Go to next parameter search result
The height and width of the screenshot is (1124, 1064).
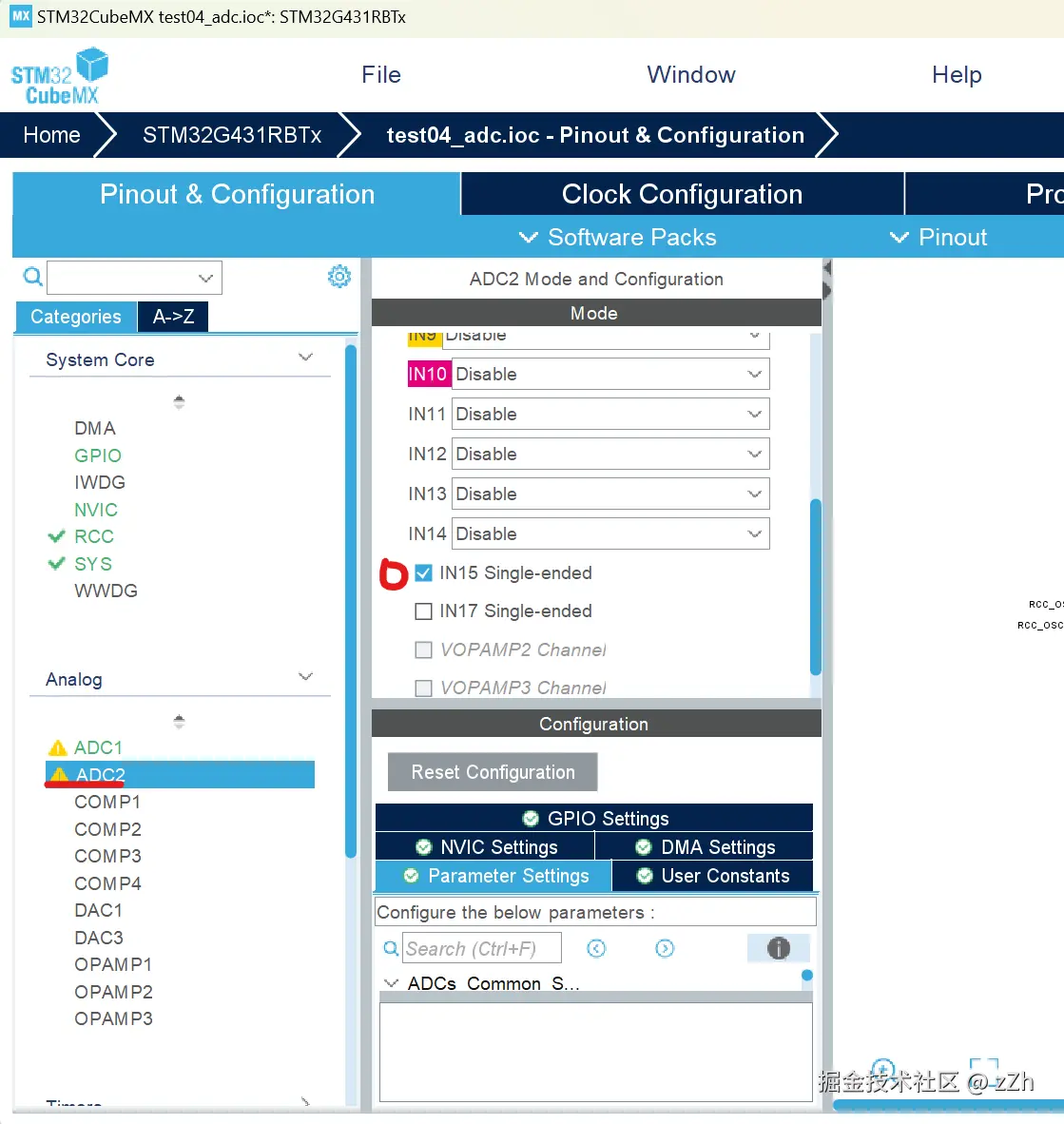pos(665,948)
